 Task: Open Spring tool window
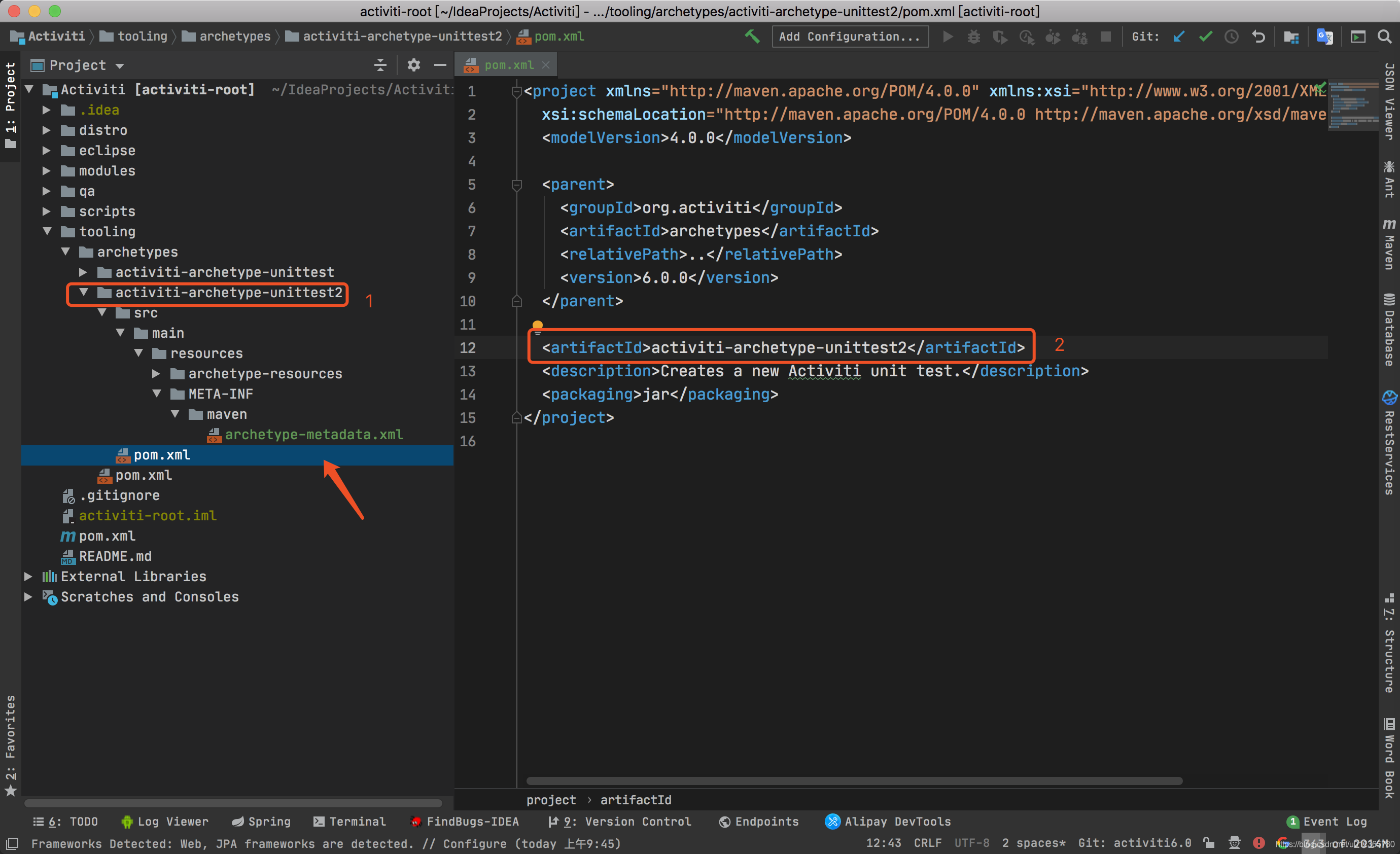[x=261, y=822]
